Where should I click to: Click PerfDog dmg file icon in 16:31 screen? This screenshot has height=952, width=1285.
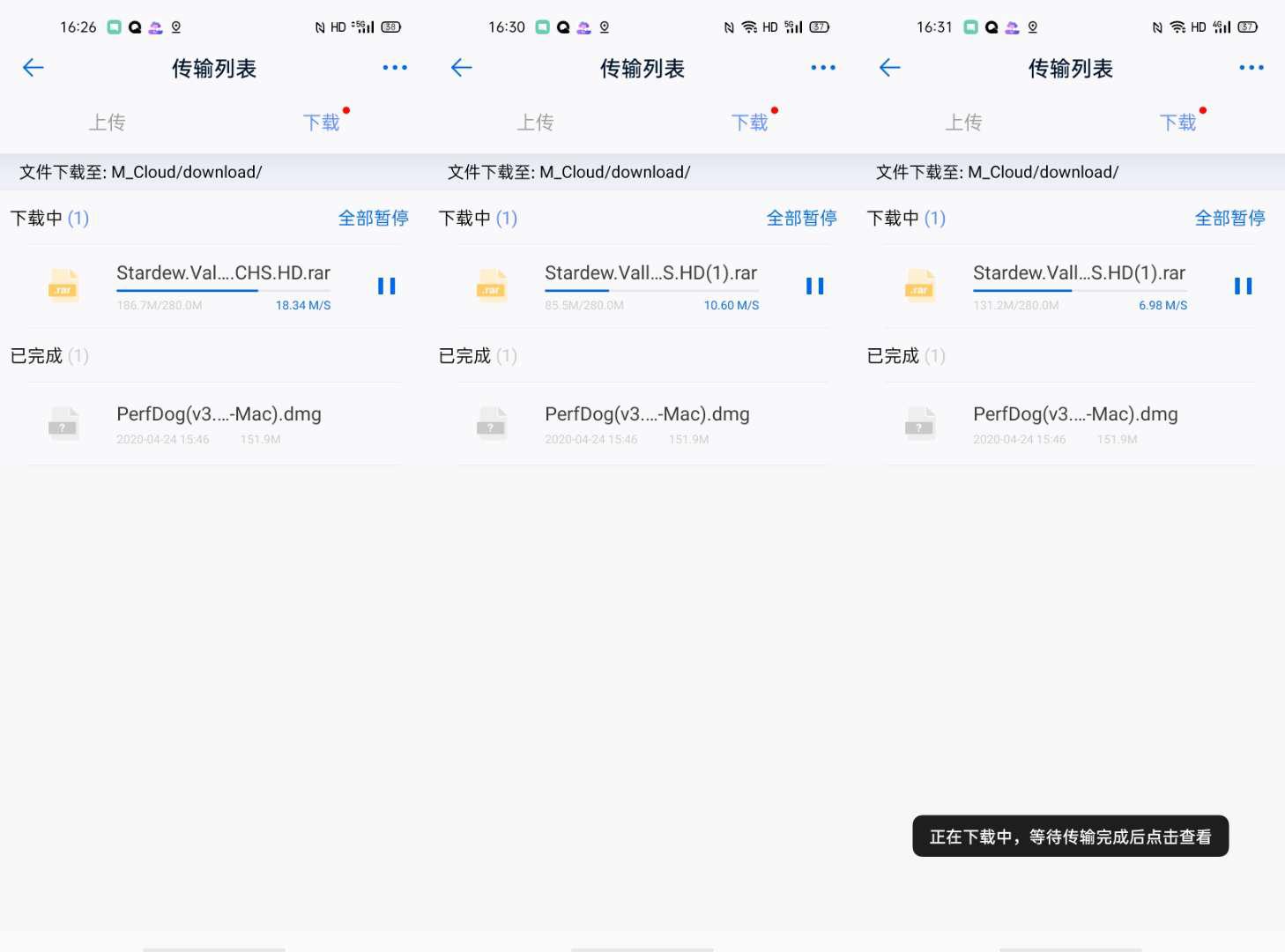920,423
